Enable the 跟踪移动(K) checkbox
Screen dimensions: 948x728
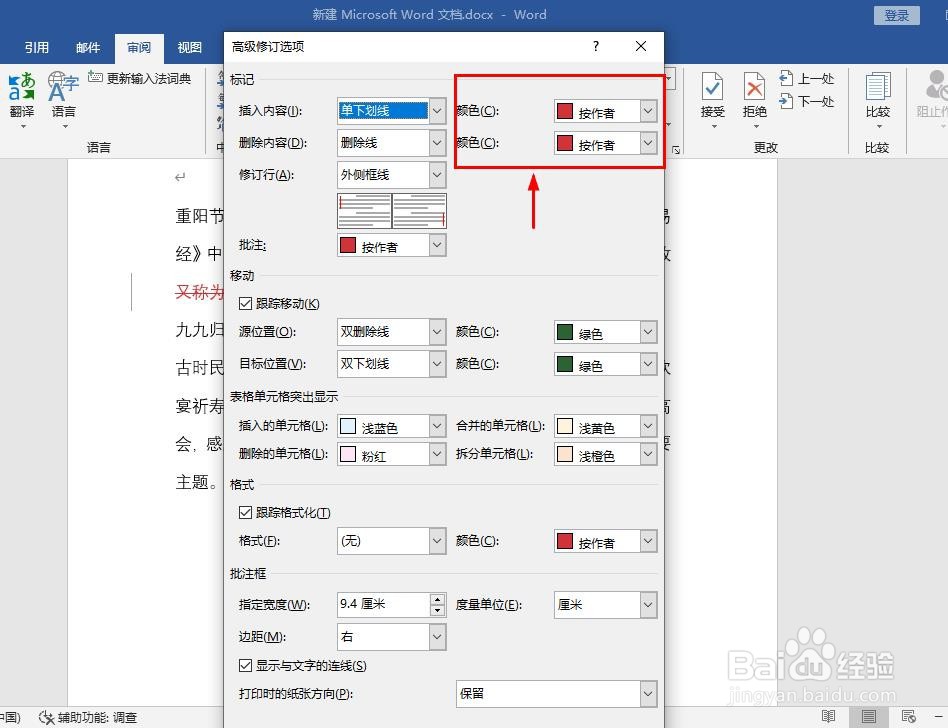[x=245, y=303]
